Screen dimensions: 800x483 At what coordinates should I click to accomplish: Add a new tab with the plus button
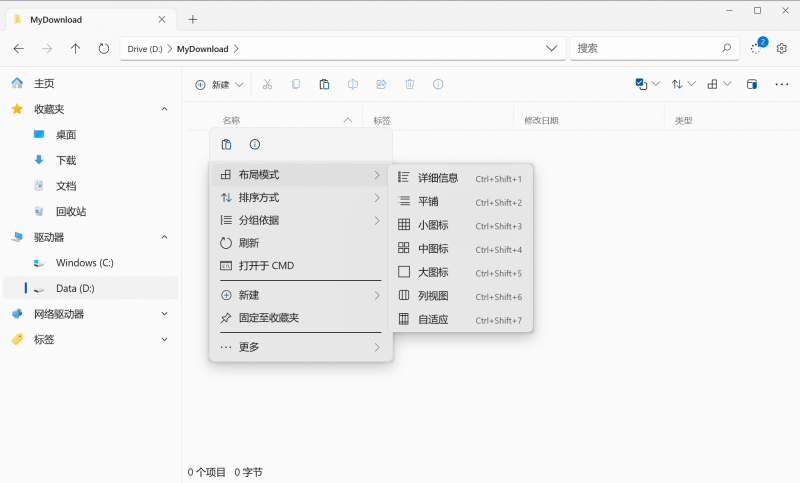192,19
